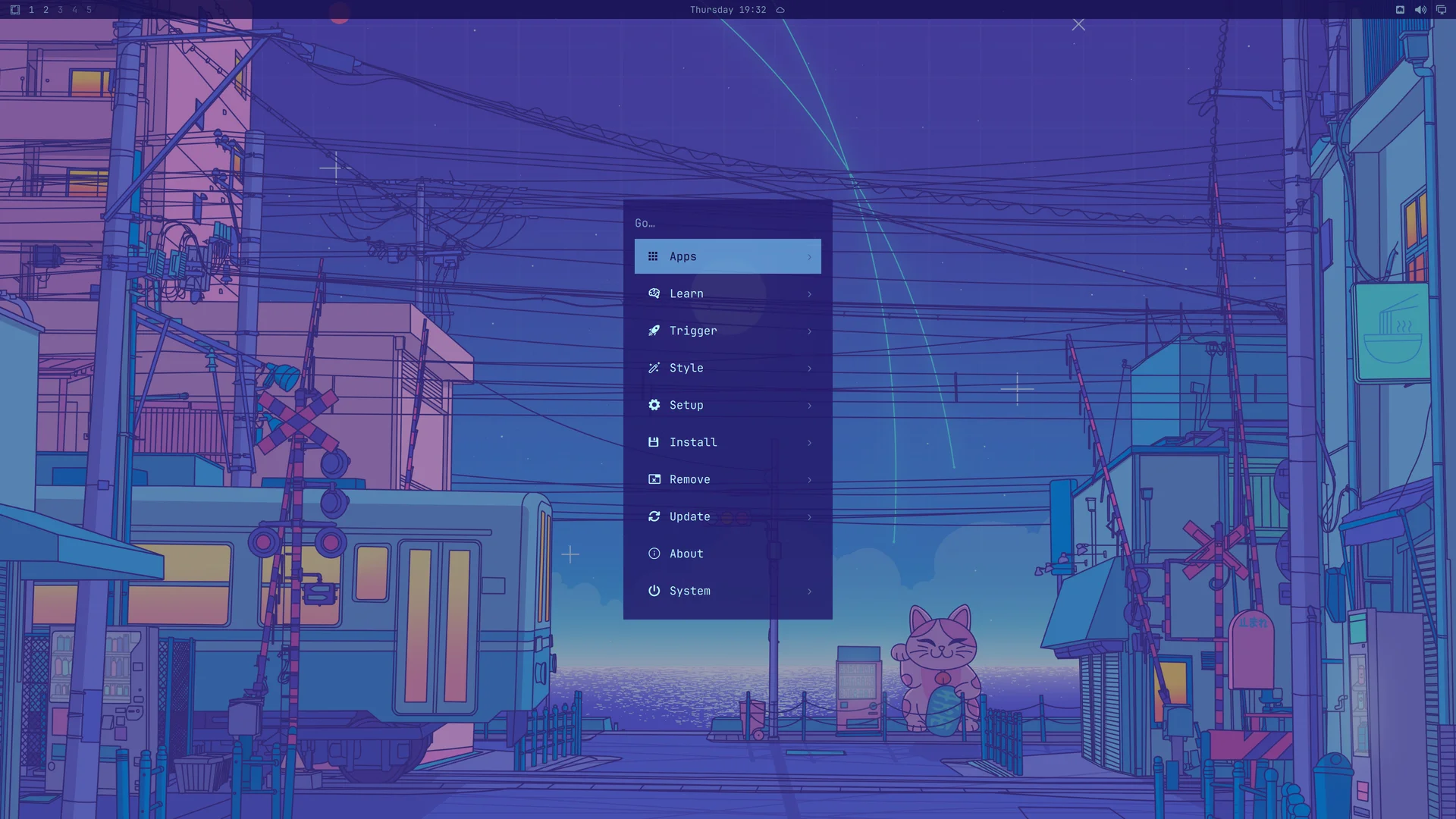1456x819 pixels.
Task: Click the Learn brain icon
Action: (654, 293)
